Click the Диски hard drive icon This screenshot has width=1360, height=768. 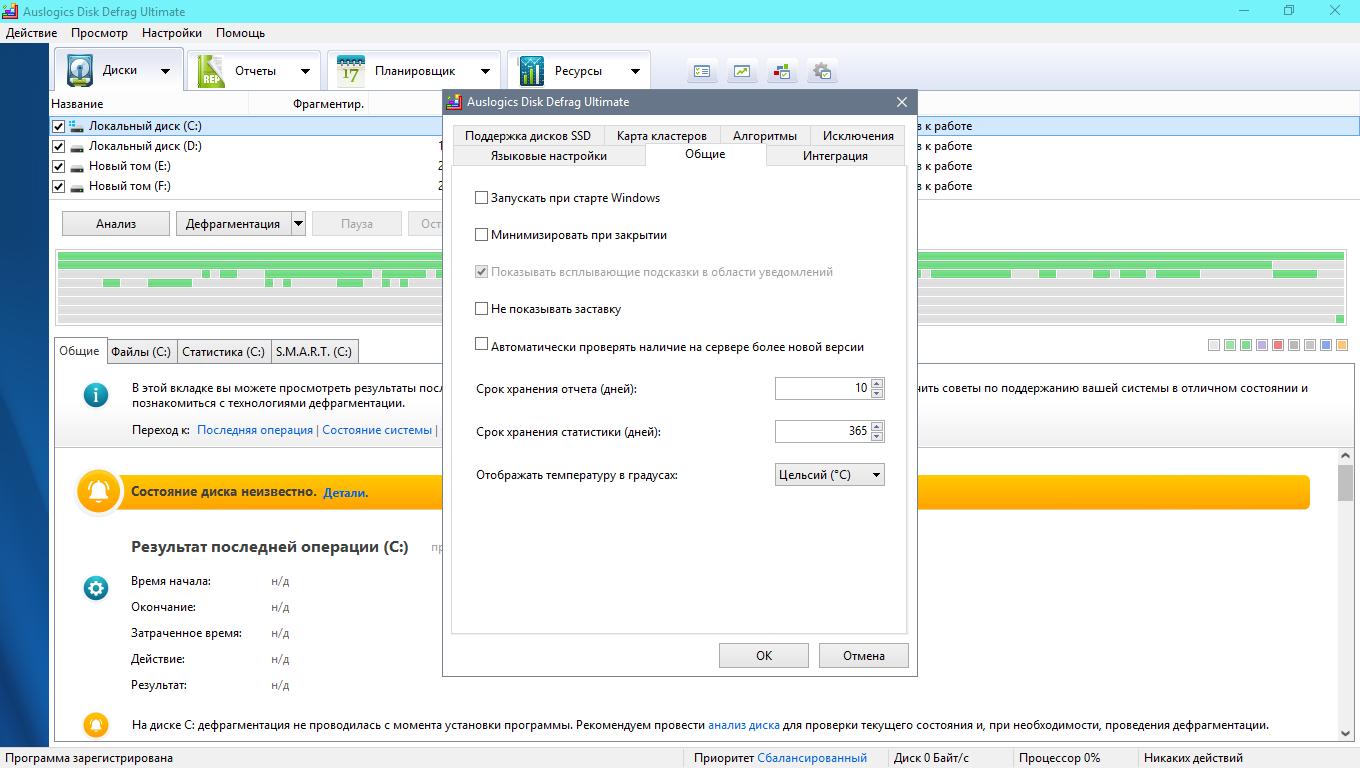tap(79, 71)
